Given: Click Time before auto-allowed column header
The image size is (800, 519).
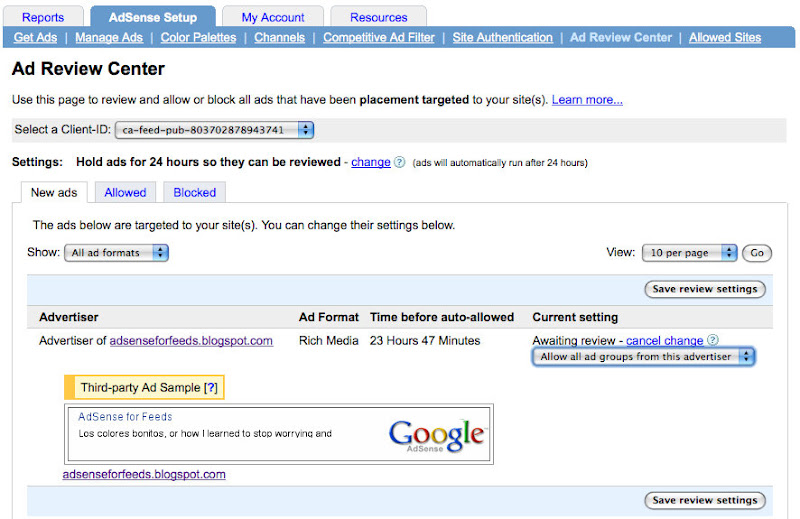Looking at the screenshot, I should click(x=442, y=317).
